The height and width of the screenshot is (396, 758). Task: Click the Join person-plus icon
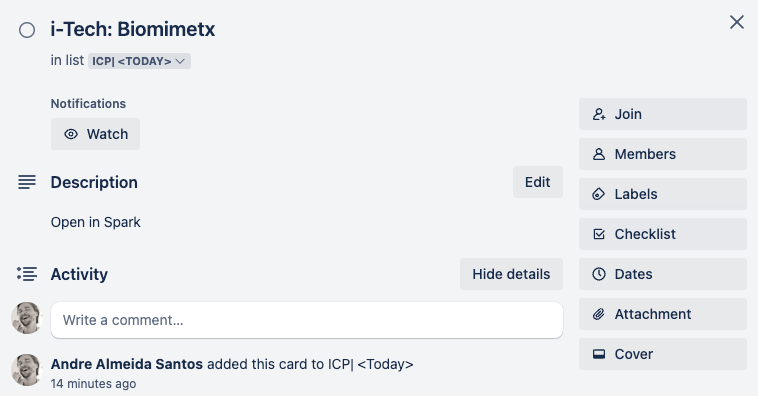pyautogui.click(x=598, y=114)
